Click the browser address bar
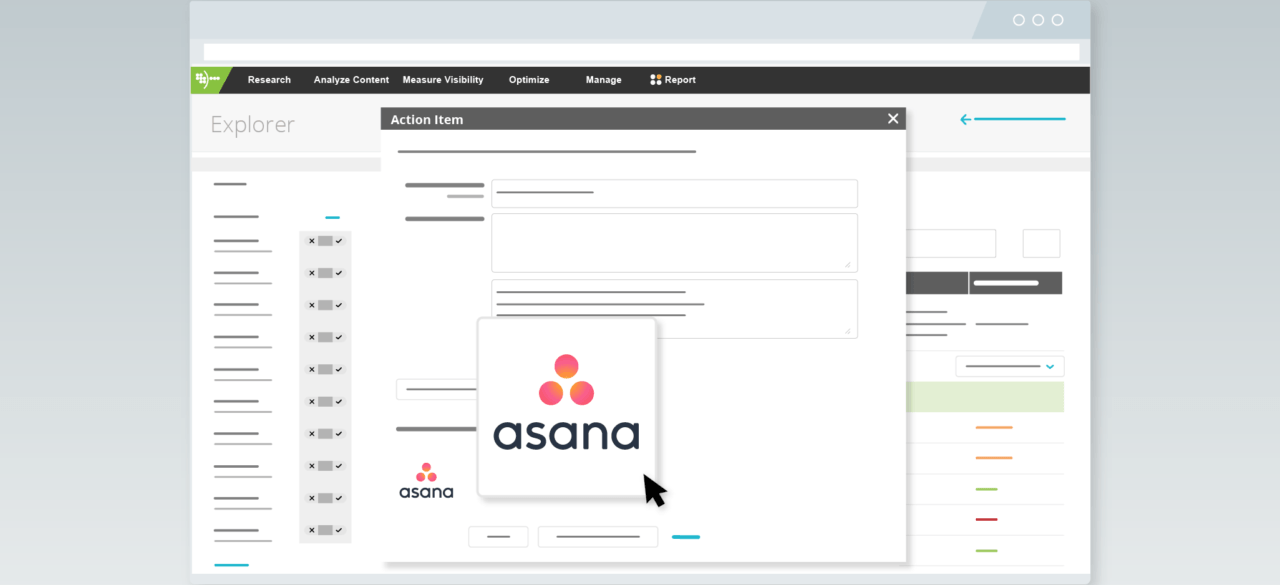1280x585 pixels. tap(641, 52)
